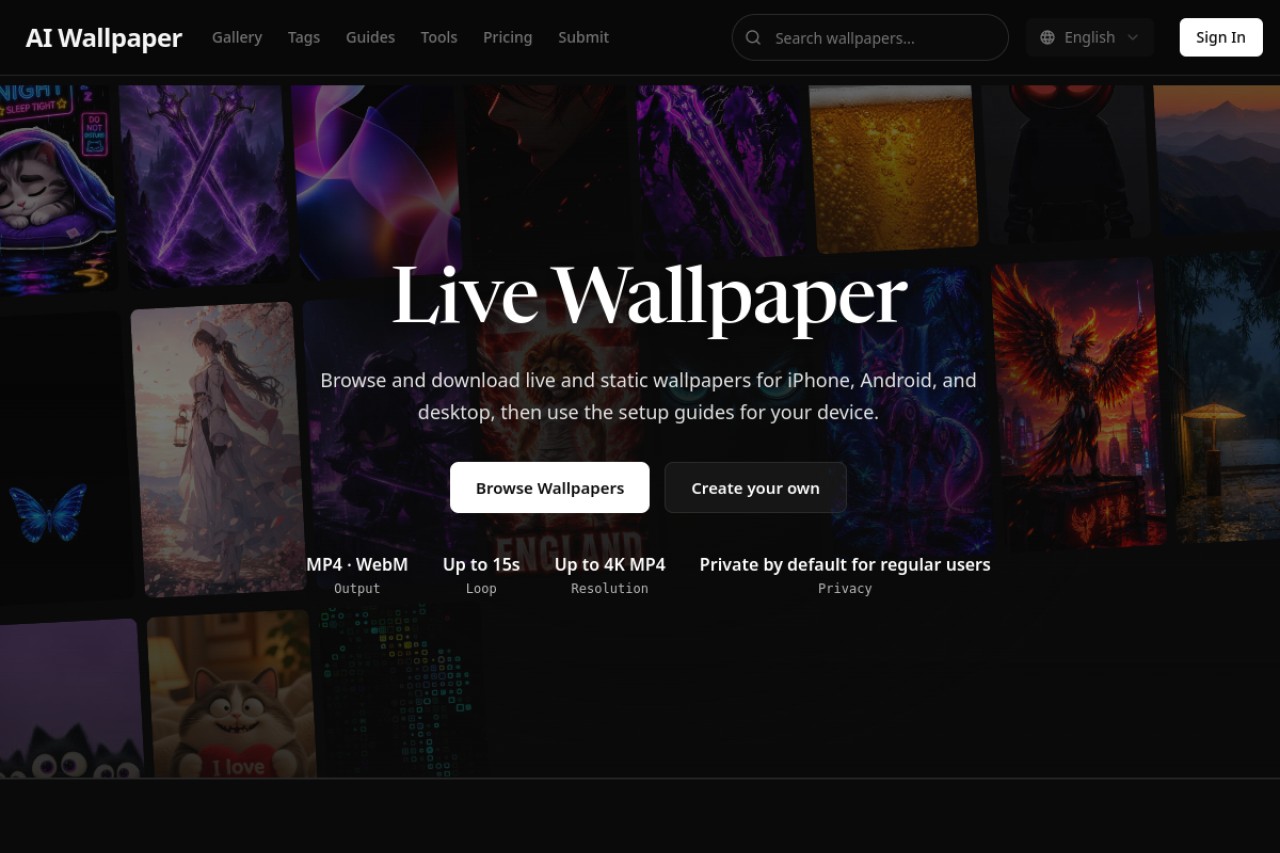Screen dimensions: 1280x853
Task: Expand the English language dropdown chevron
Action: click(x=1133, y=38)
